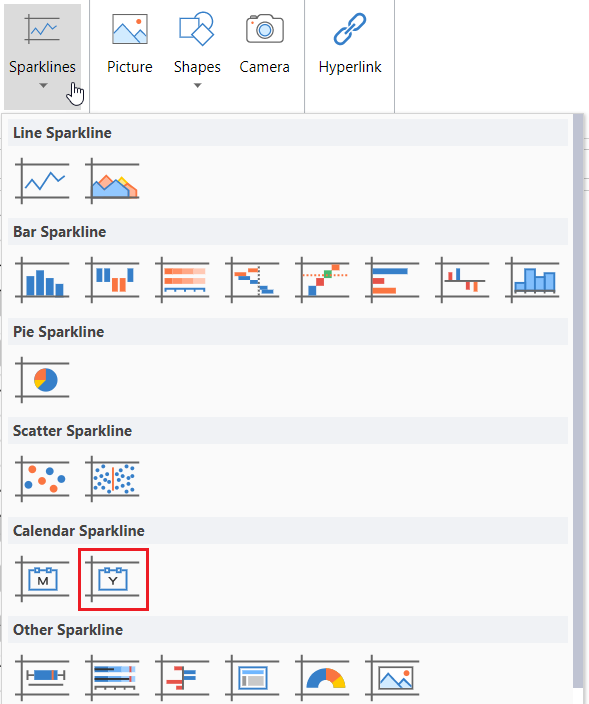Insert a Line sparkline

[x=43, y=181]
